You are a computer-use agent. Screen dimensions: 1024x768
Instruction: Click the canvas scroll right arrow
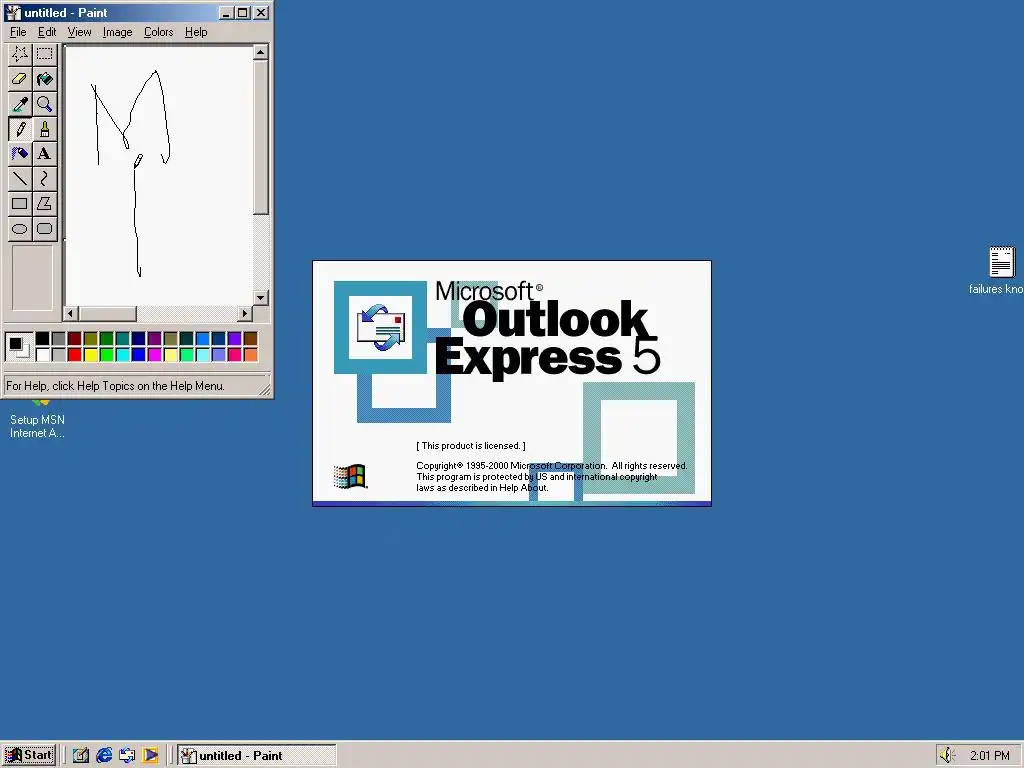[x=245, y=313]
